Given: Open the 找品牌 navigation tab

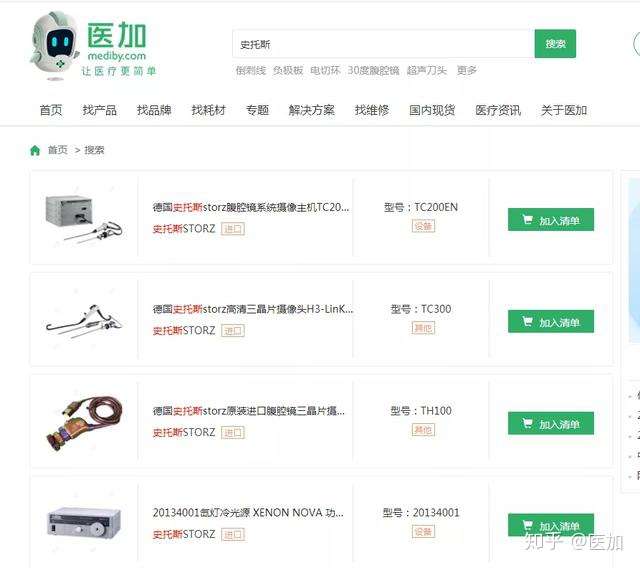Looking at the screenshot, I should [154, 110].
